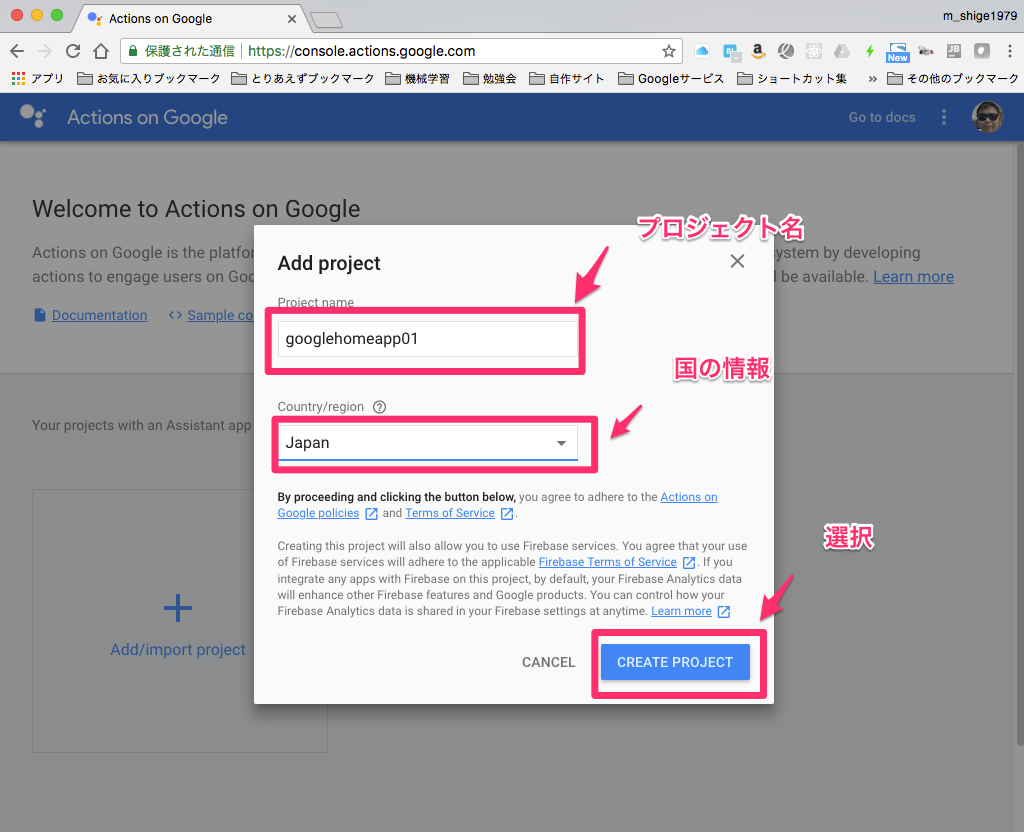Open 自作サイト bookmark folder
Screen dimensions: 1024x832
coord(566,78)
